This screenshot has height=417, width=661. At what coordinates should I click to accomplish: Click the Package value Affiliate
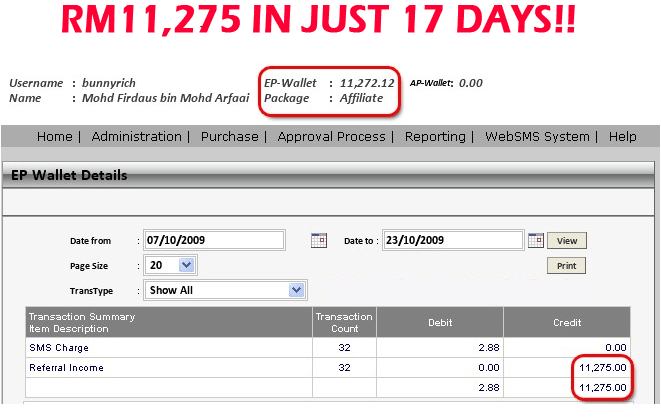point(361,98)
